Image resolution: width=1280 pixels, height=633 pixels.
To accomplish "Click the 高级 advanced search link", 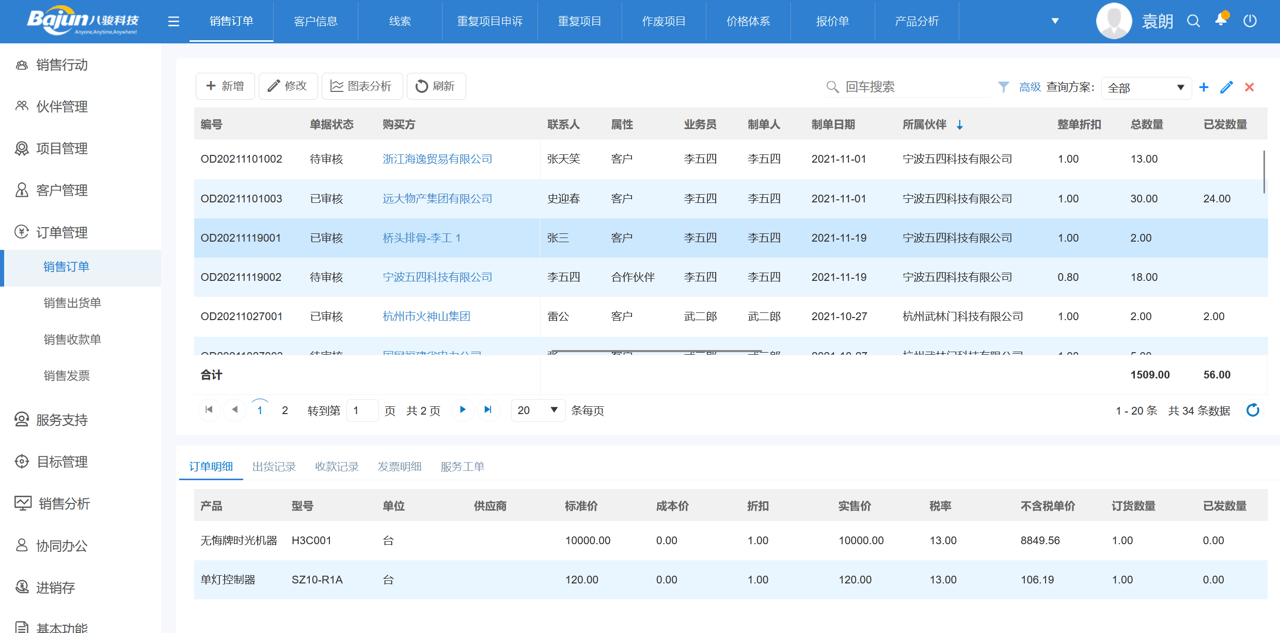I will tap(1029, 87).
